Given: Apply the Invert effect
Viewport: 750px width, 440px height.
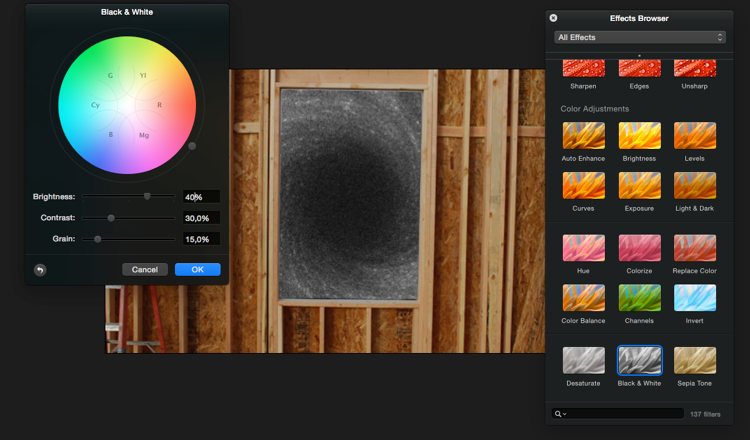Looking at the screenshot, I should coord(695,298).
